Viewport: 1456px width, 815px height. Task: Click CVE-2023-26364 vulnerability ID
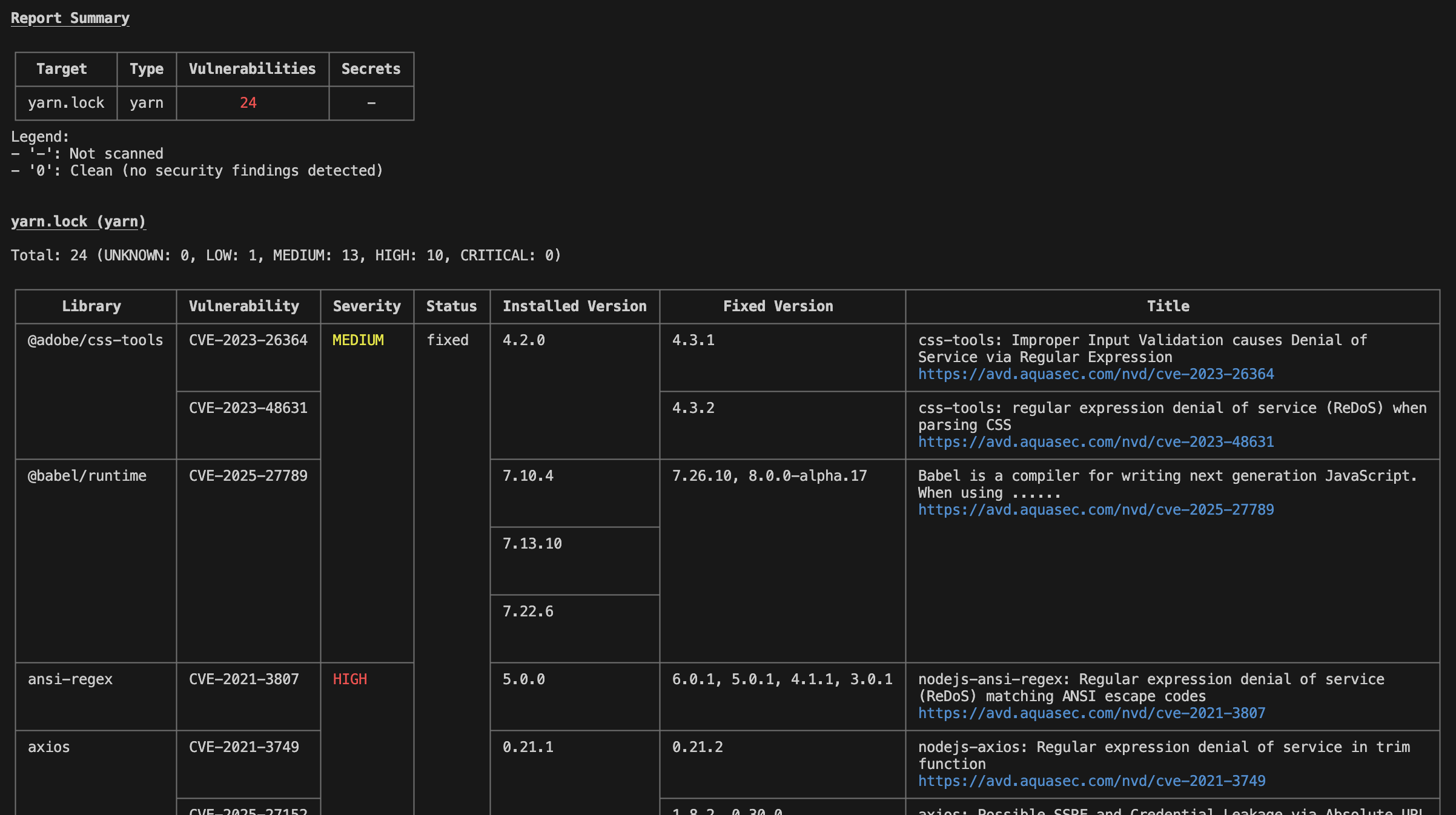pos(248,340)
